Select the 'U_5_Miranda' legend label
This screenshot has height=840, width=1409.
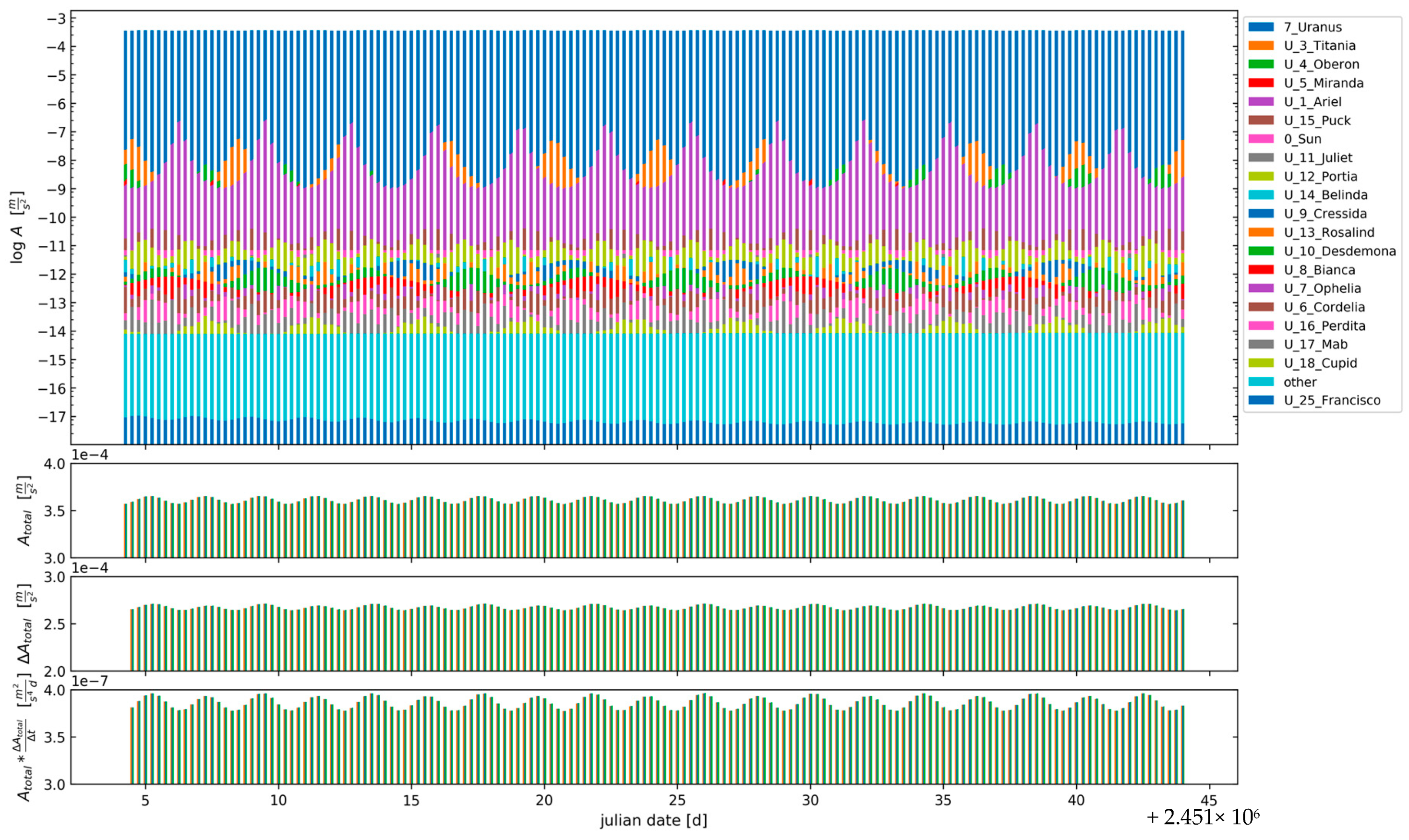coord(1324,83)
